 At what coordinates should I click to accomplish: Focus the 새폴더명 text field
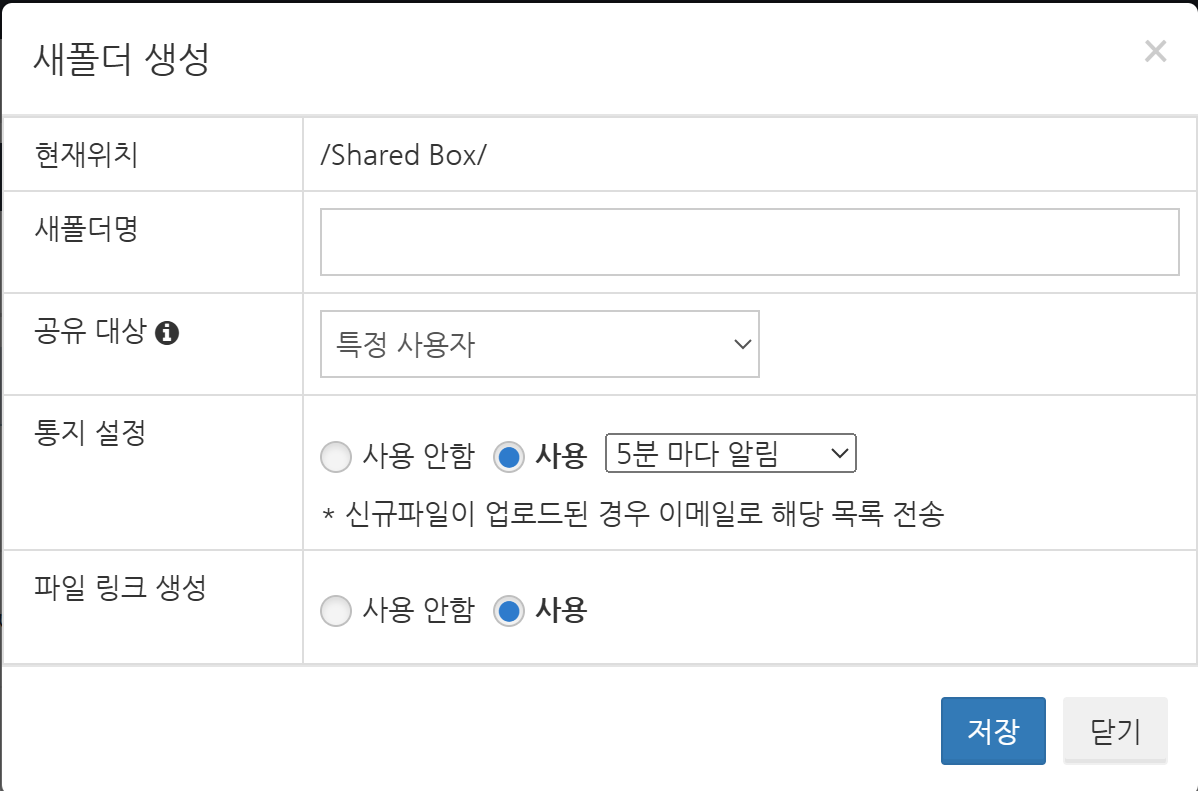point(749,242)
